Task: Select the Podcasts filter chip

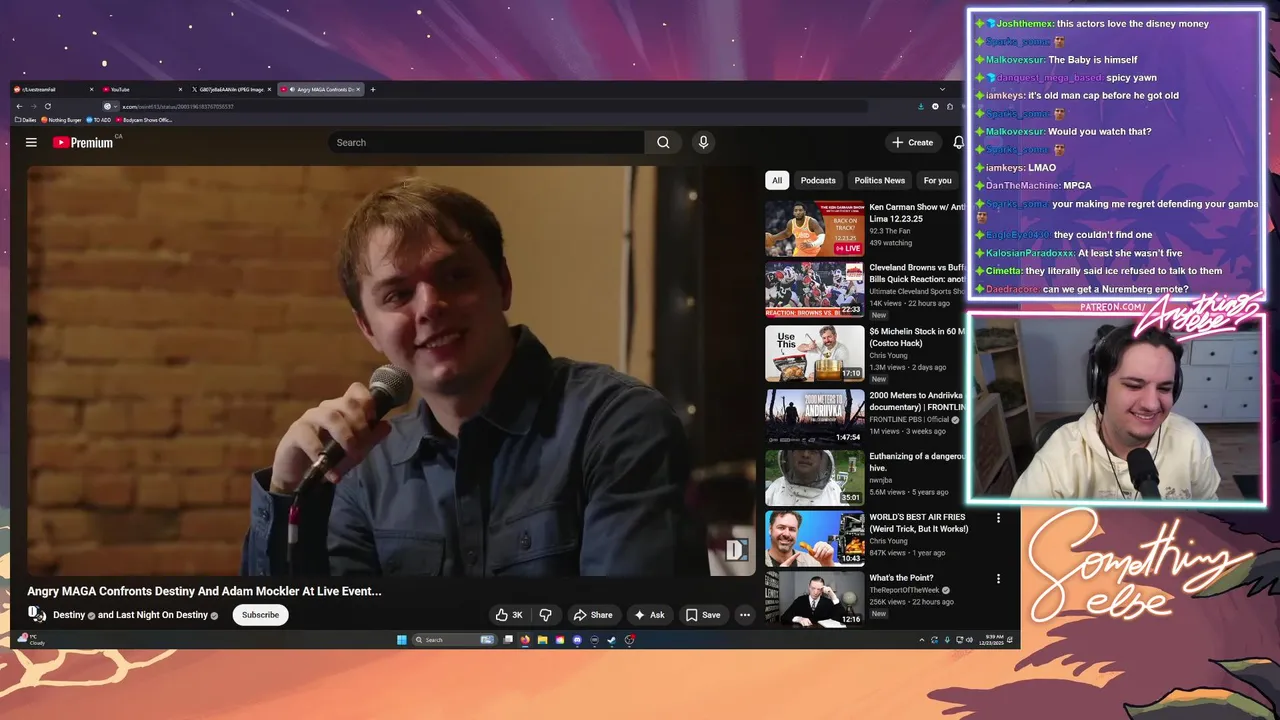Action: (818, 180)
